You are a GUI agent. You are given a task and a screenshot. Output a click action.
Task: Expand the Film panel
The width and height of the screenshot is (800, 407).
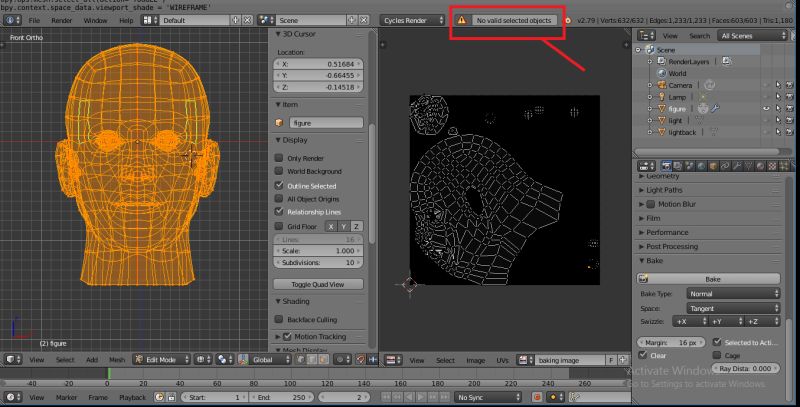712,218
